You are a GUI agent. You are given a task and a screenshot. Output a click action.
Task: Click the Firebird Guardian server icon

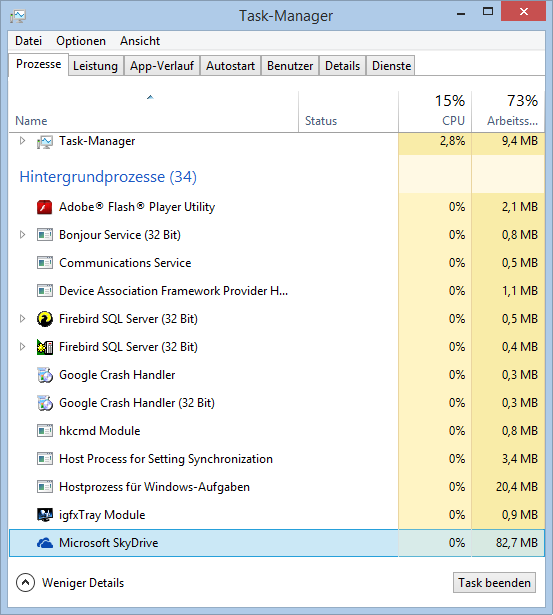pyautogui.click(x=45, y=347)
